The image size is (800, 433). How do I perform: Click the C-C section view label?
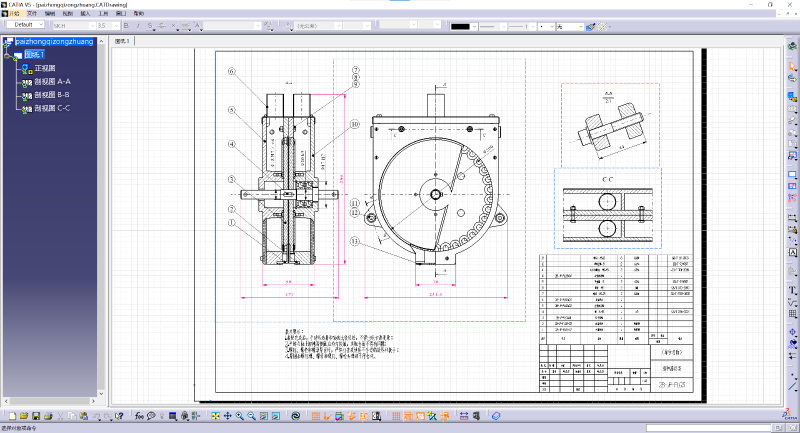coord(607,180)
